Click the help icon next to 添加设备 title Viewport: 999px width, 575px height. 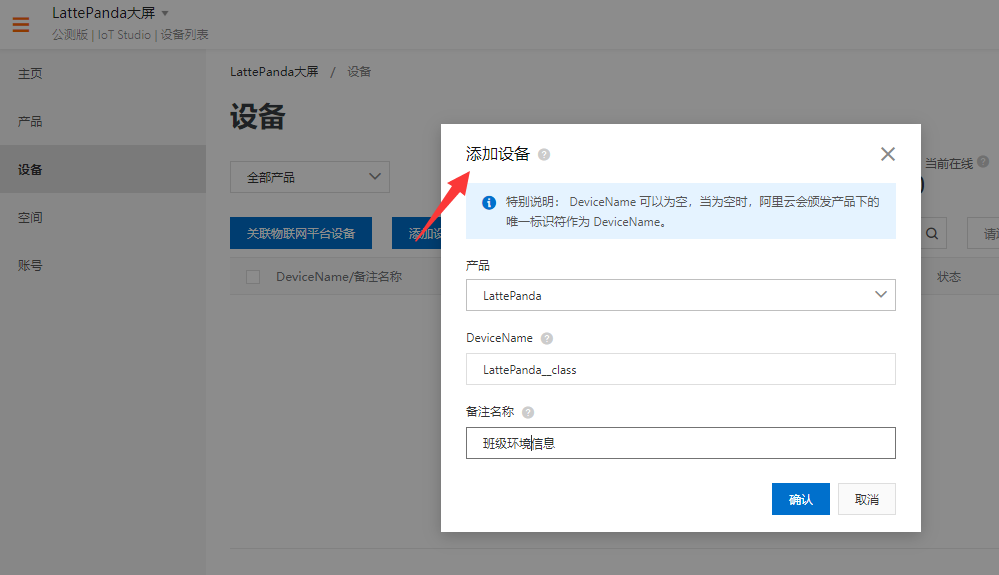click(x=543, y=155)
